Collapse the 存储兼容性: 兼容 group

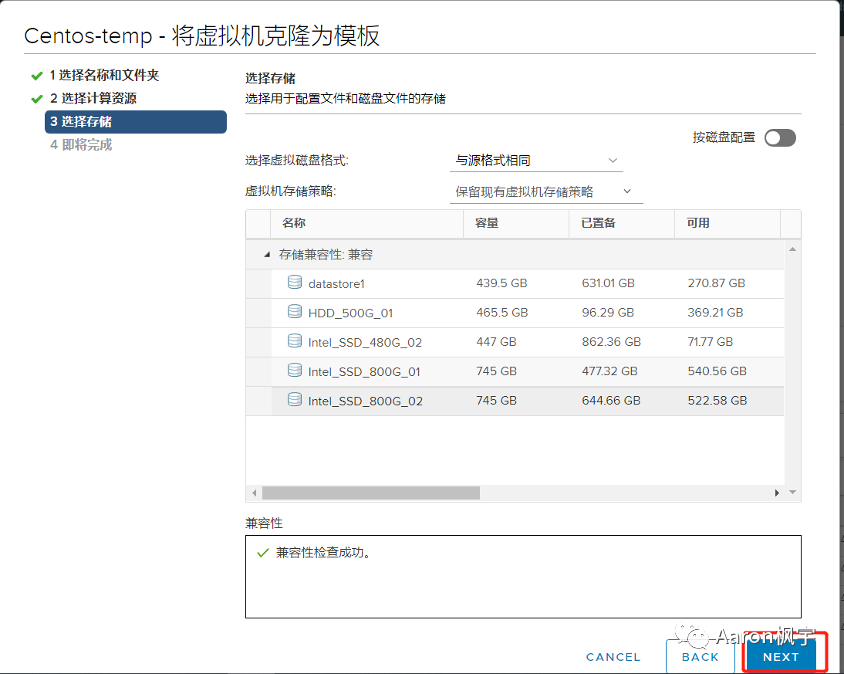coord(267,255)
